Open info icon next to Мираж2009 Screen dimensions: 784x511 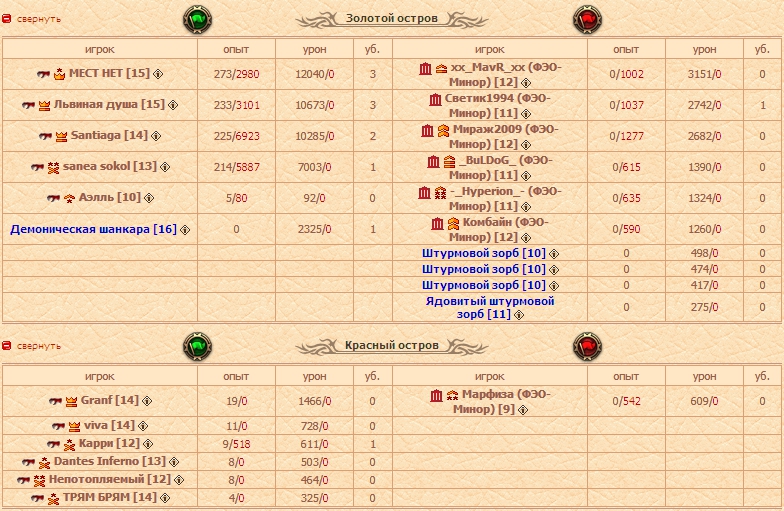[526, 144]
